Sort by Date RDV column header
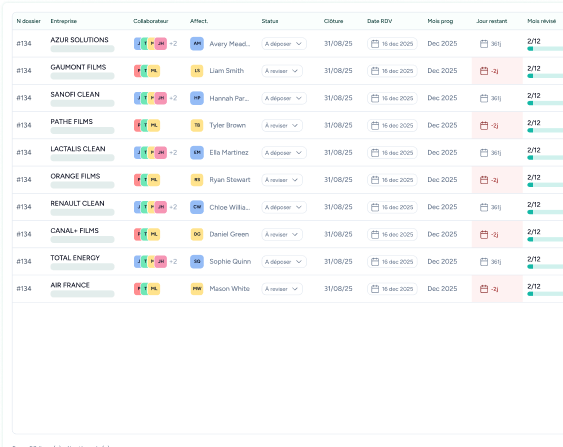This screenshot has height=447, width=563. [x=380, y=21]
